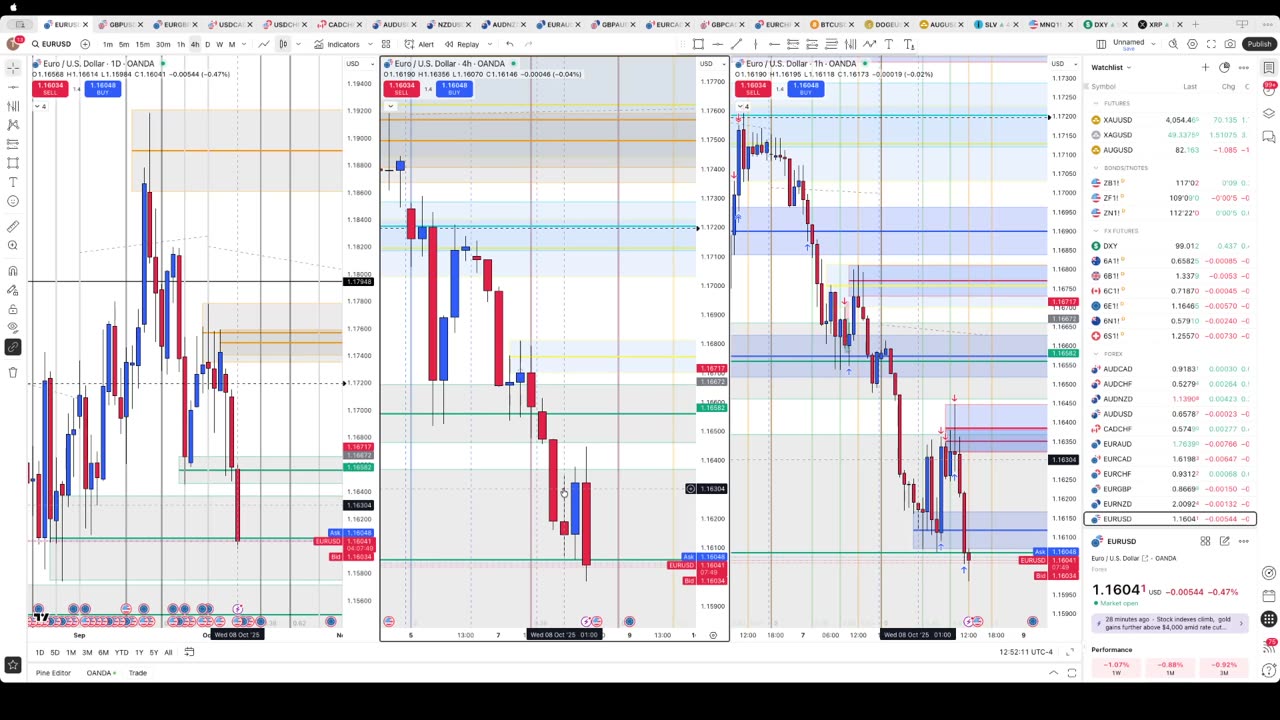Image resolution: width=1280 pixels, height=720 pixels.
Task: Open the quick search icon
Action: pyautogui.click(x=1173, y=44)
